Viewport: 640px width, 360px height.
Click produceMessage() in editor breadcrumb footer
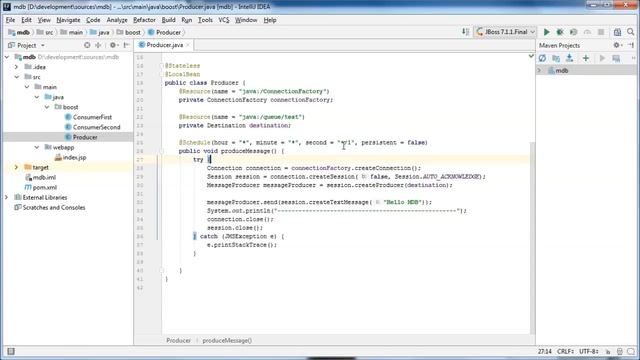pos(227,340)
